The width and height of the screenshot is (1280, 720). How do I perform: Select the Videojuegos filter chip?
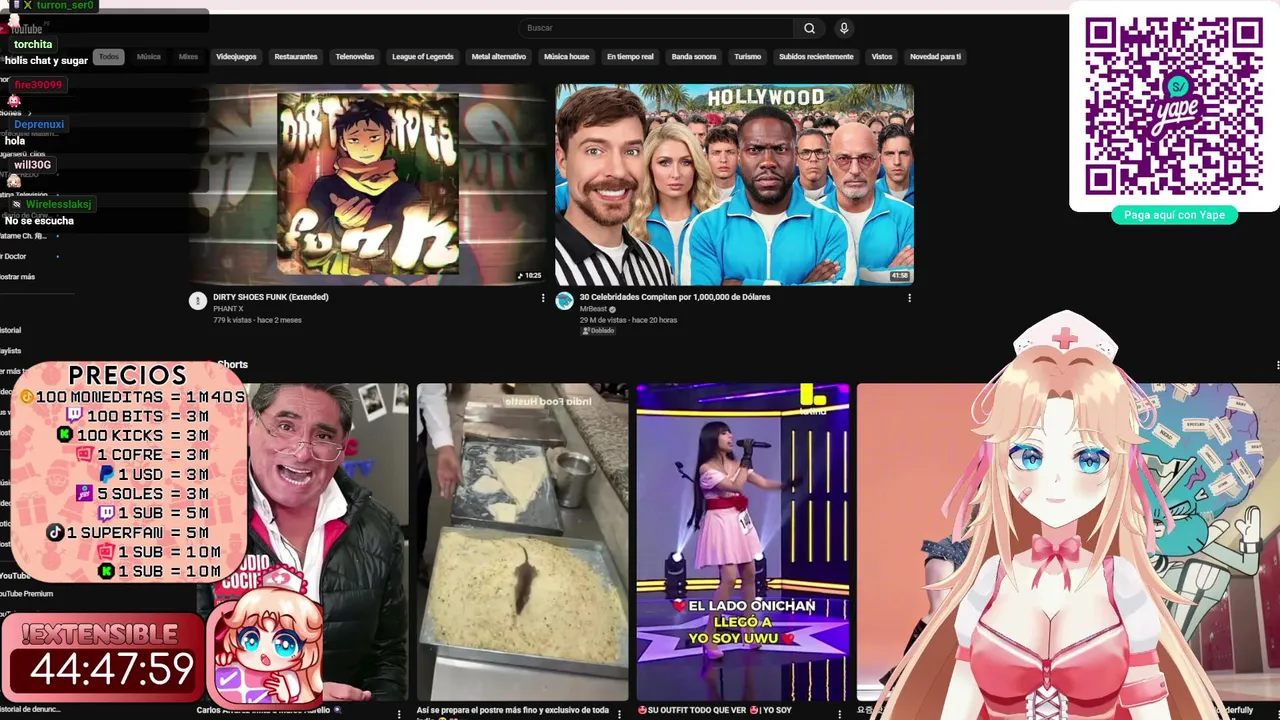coord(236,57)
